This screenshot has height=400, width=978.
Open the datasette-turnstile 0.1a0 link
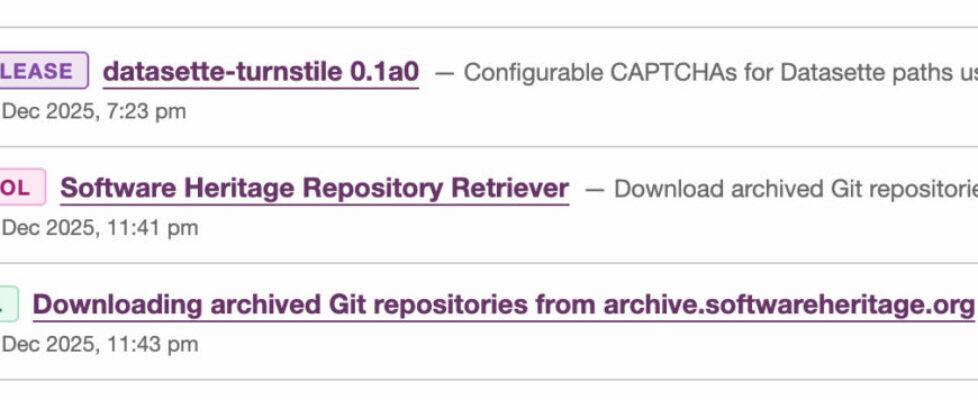point(261,71)
